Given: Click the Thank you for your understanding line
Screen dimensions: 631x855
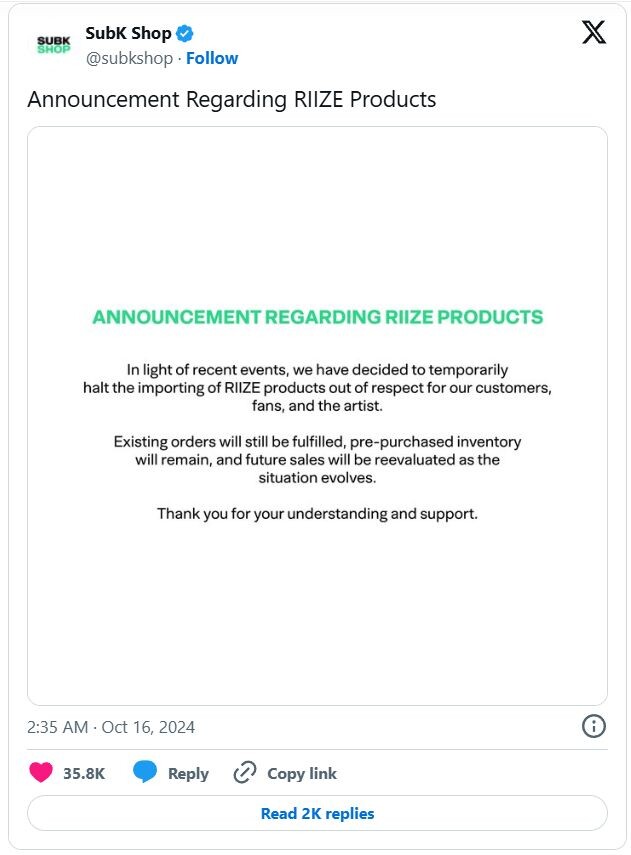Looking at the screenshot, I should click(317, 514).
